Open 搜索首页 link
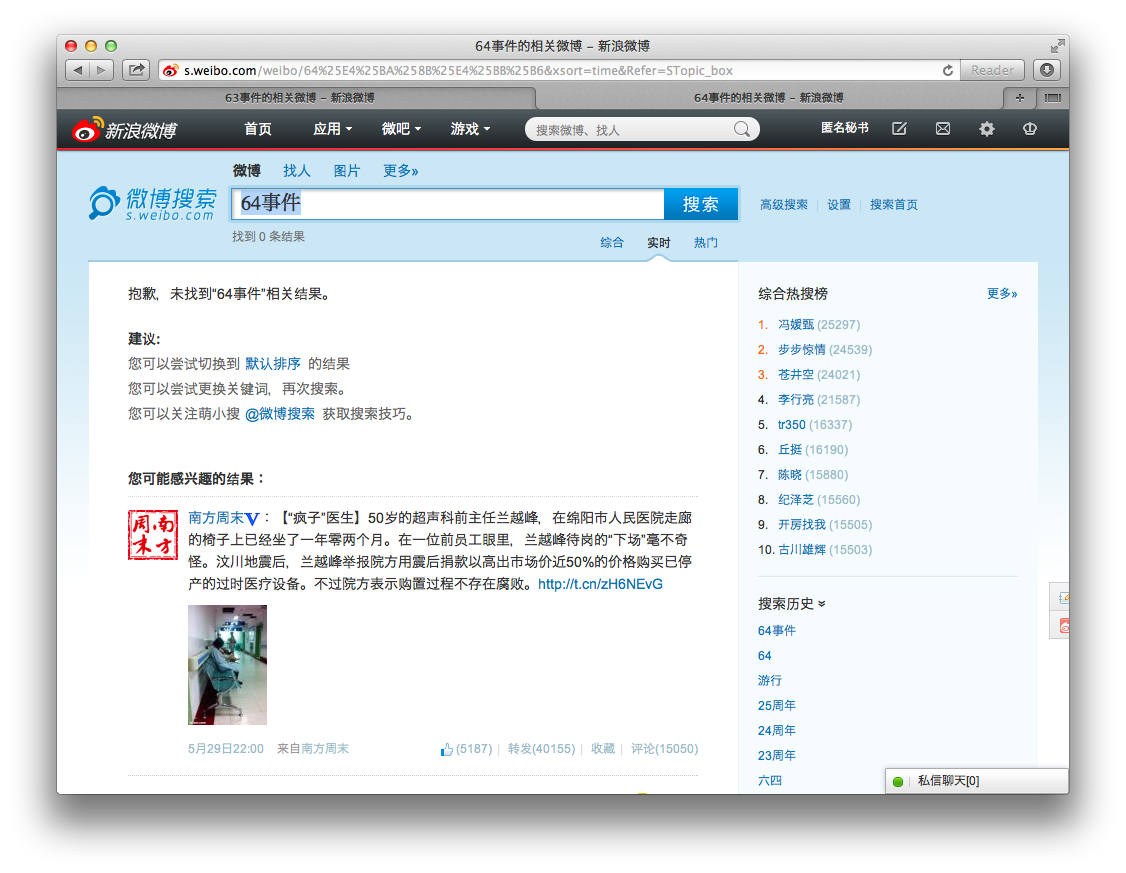This screenshot has width=1126, height=873. click(x=894, y=205)
